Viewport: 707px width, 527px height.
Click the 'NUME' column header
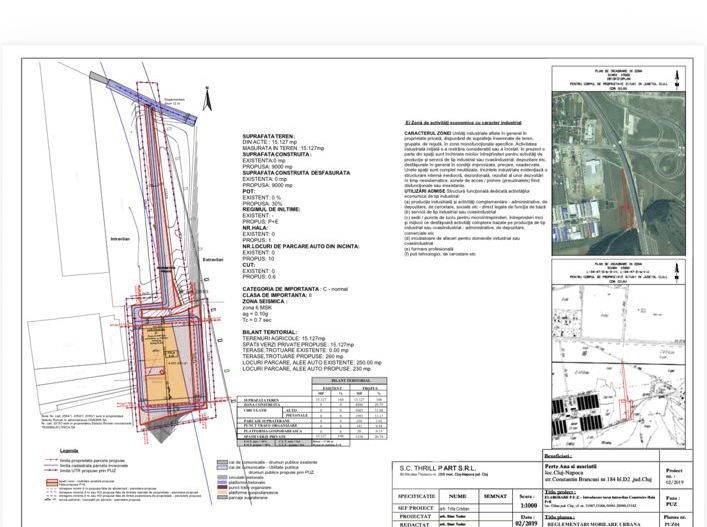[x=458, y=496]
